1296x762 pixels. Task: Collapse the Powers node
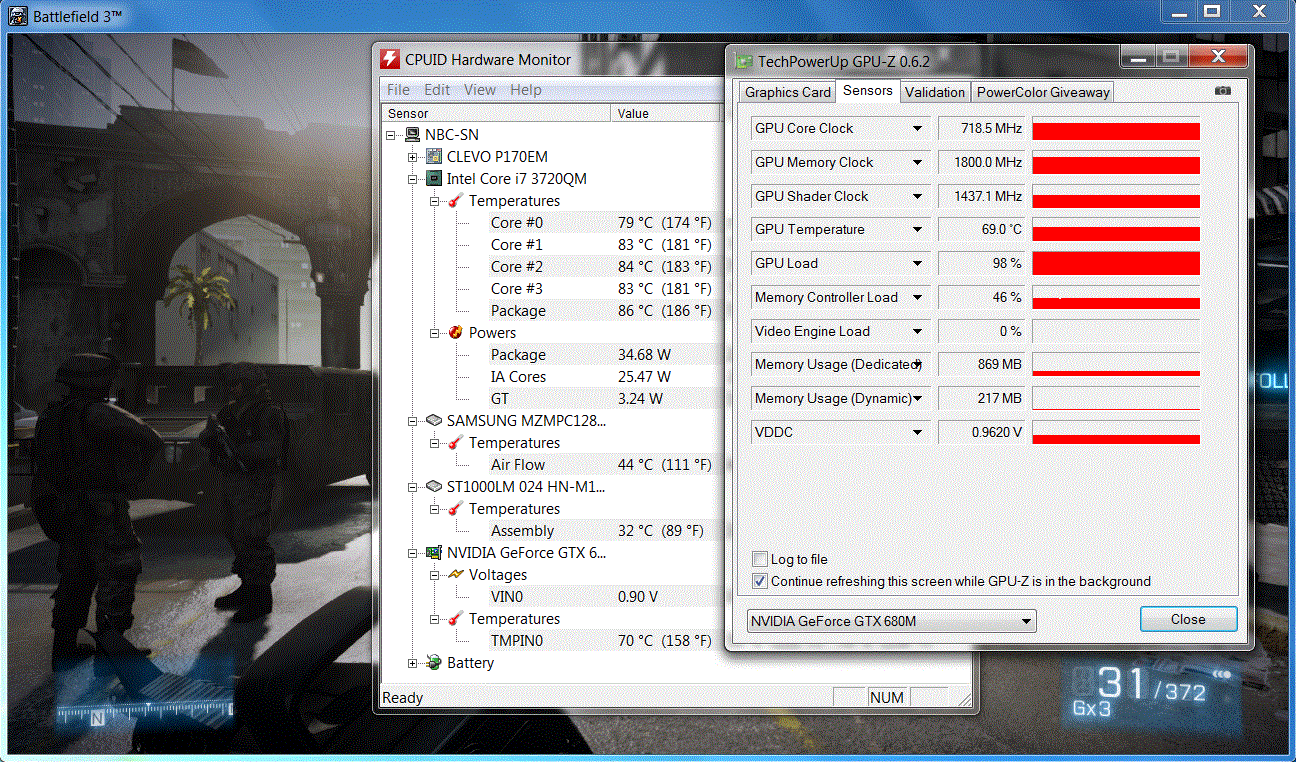pyautogui.click(x=435, y=333)
